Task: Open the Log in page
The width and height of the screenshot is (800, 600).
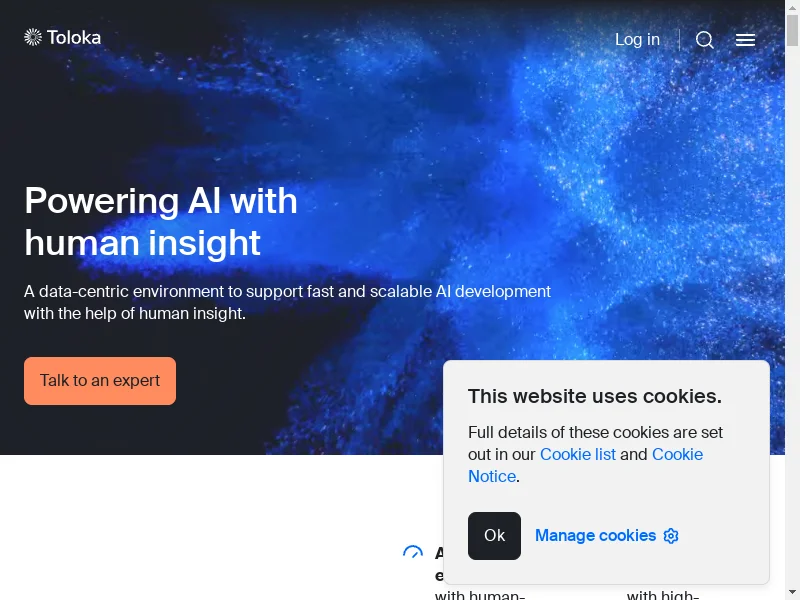Action: (x=637, y=39)
